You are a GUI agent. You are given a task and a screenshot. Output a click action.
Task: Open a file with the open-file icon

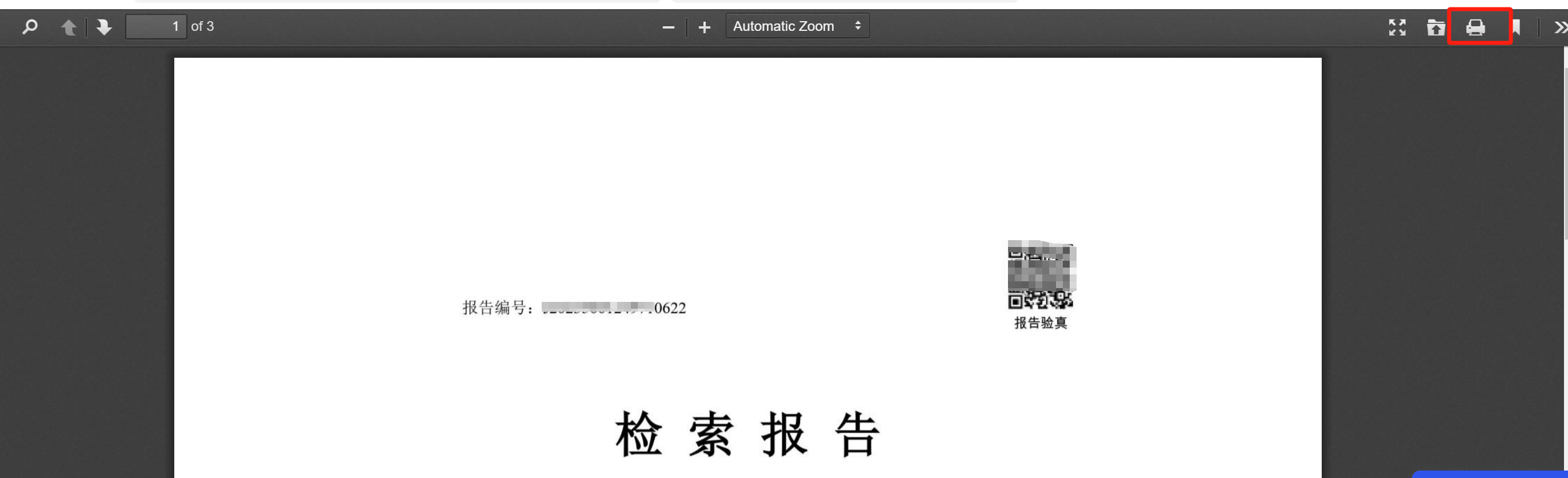1435,27
